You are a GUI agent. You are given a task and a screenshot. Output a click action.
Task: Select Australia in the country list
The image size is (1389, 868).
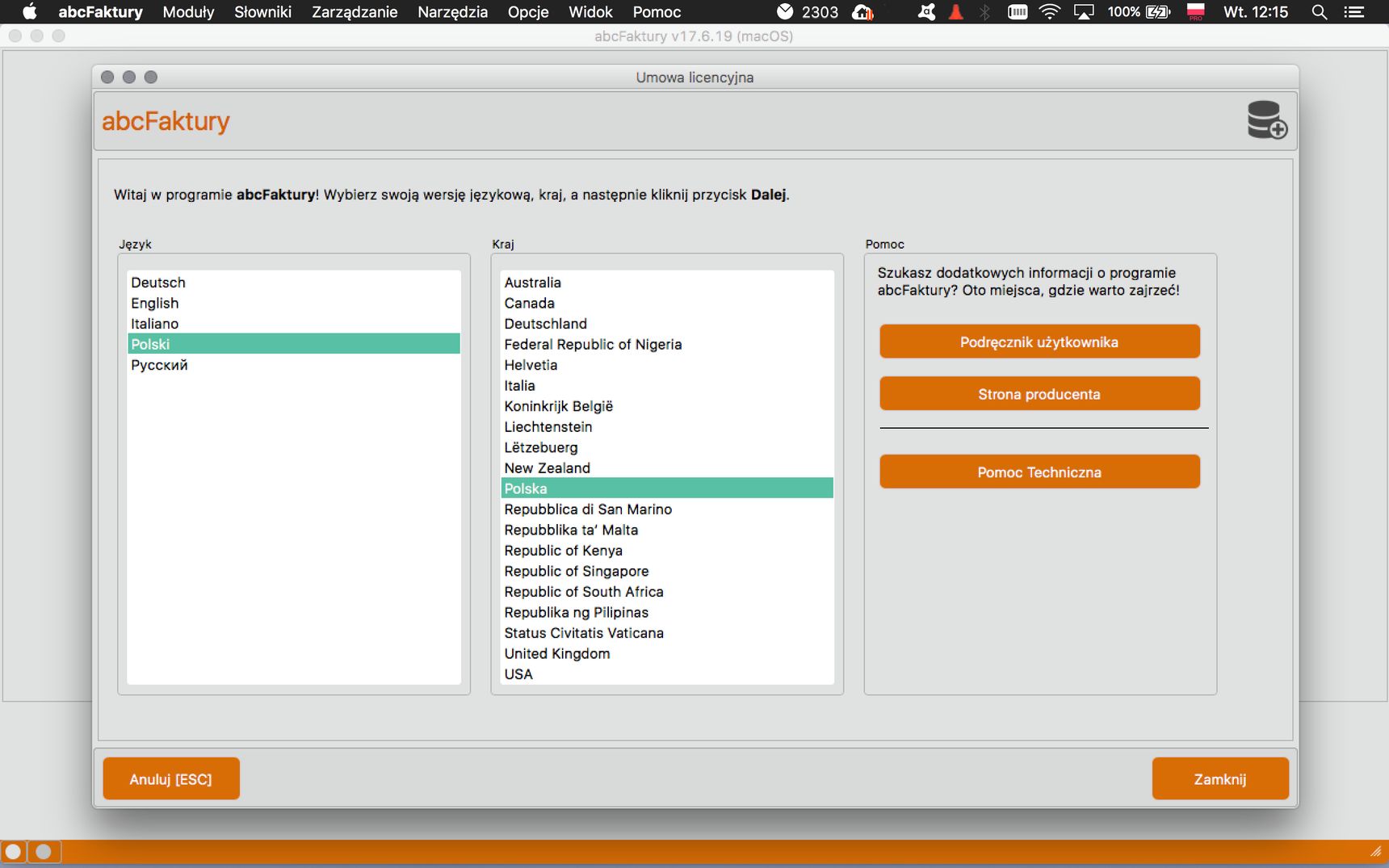pyautogui.click(x=667, y=283)
